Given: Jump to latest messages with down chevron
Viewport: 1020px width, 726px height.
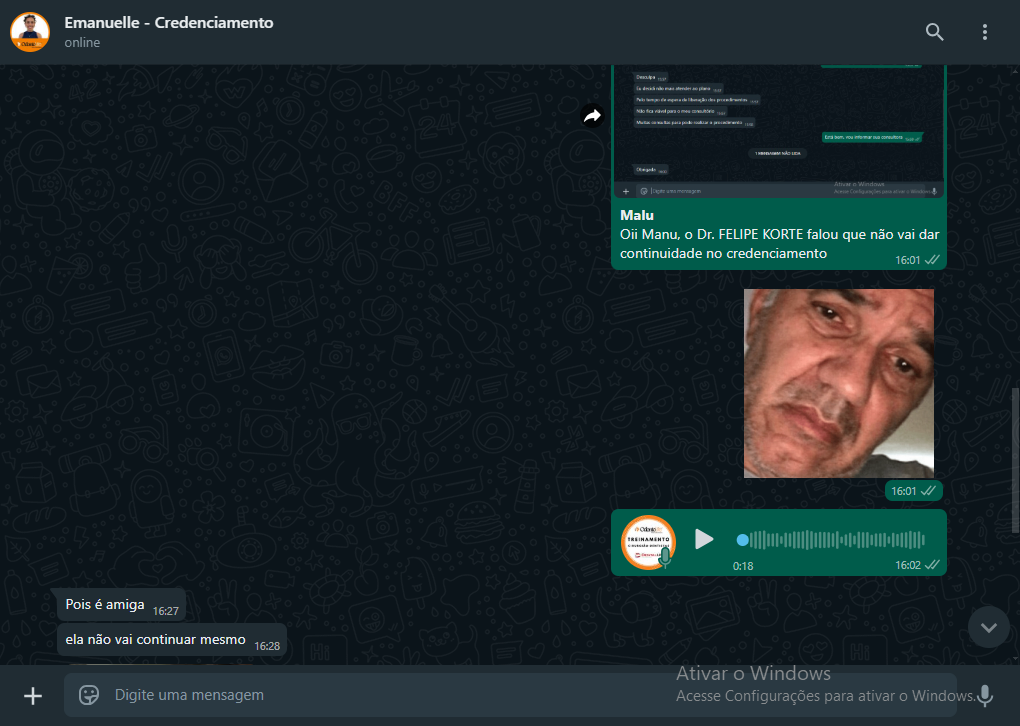Looking at the screenshot, I should click(989, 628).
